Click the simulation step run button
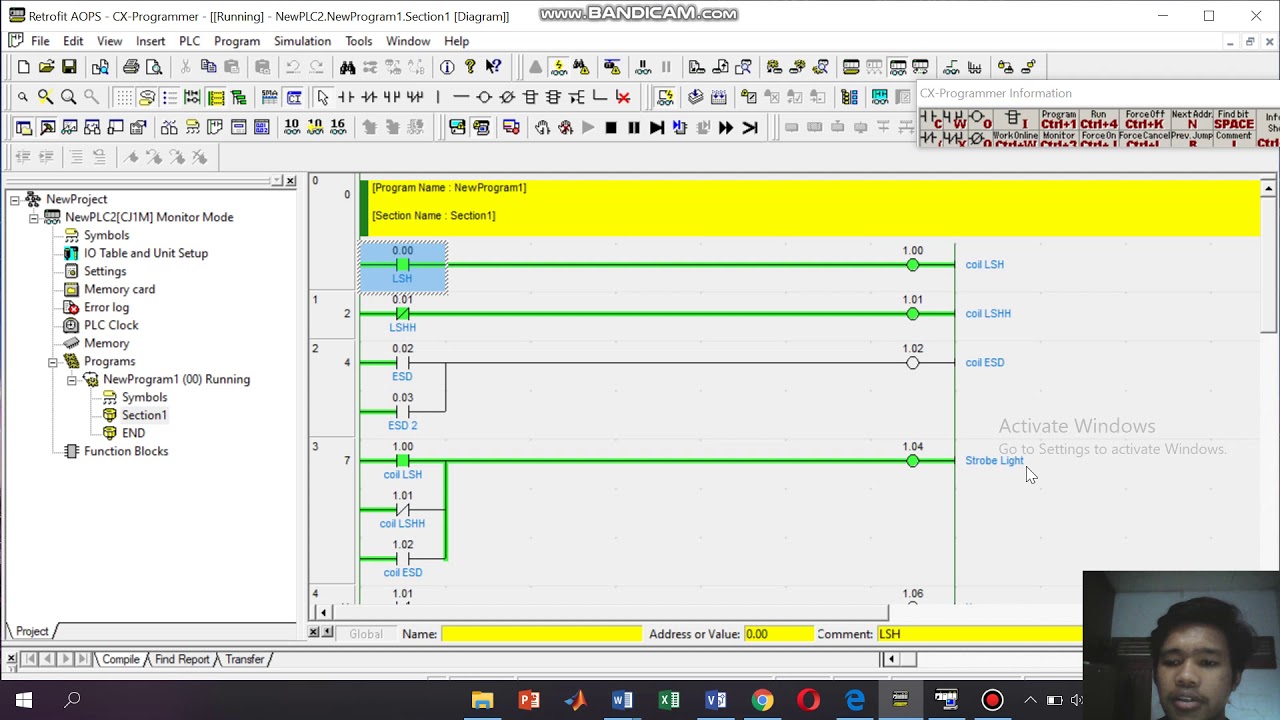Viewport: 1280px width, 720px height. 657,128
